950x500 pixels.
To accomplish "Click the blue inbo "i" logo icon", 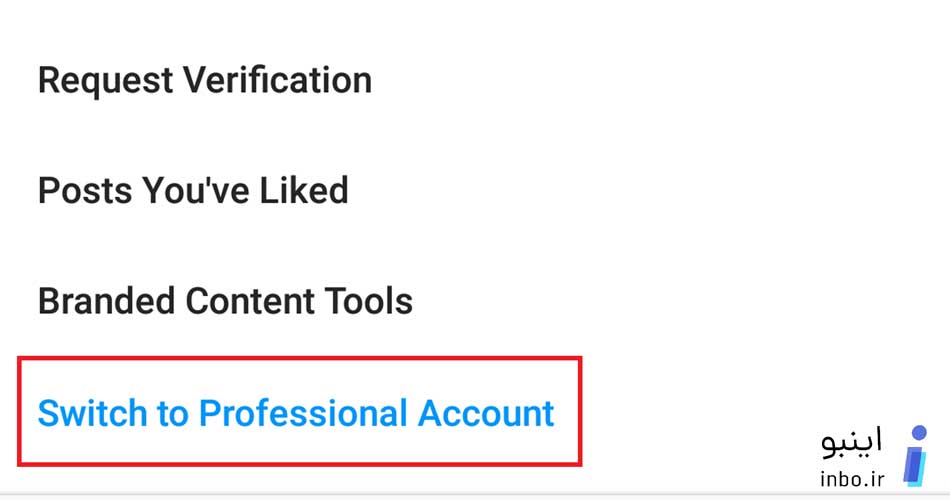I will tap(915, 456).
